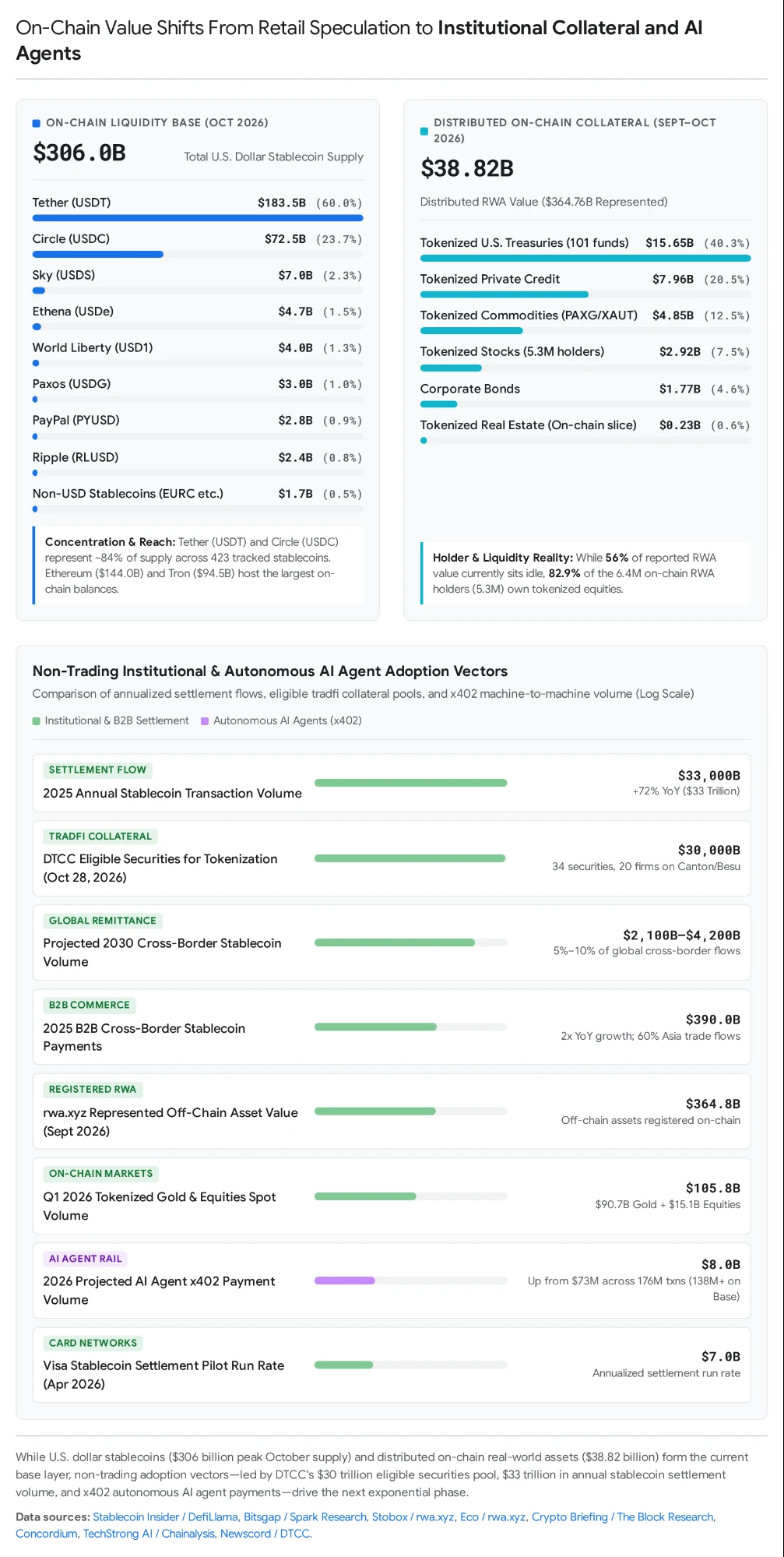Click DTCC Eligible Securities for Tokenization title
784x1557 pixels.
pos(160,868)
